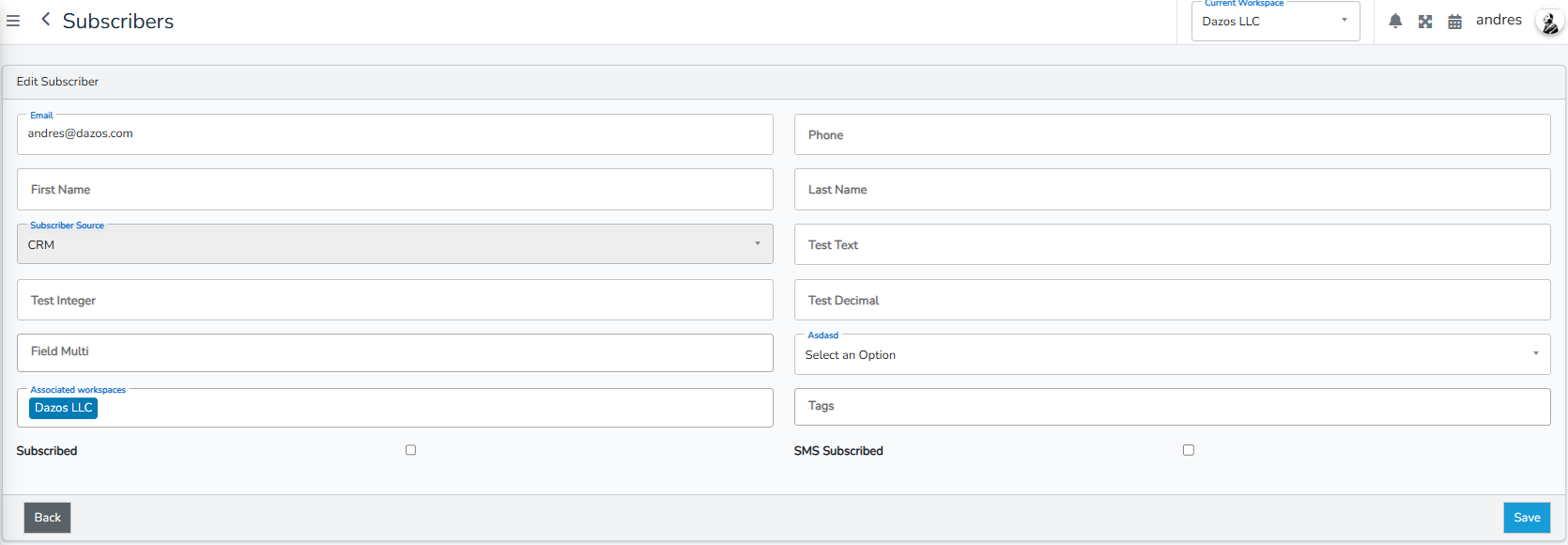Viewport: 1568px width, 545px height.
Task: Open the Asdasd Select an Option dropdown
Action: pos(1172,354)
